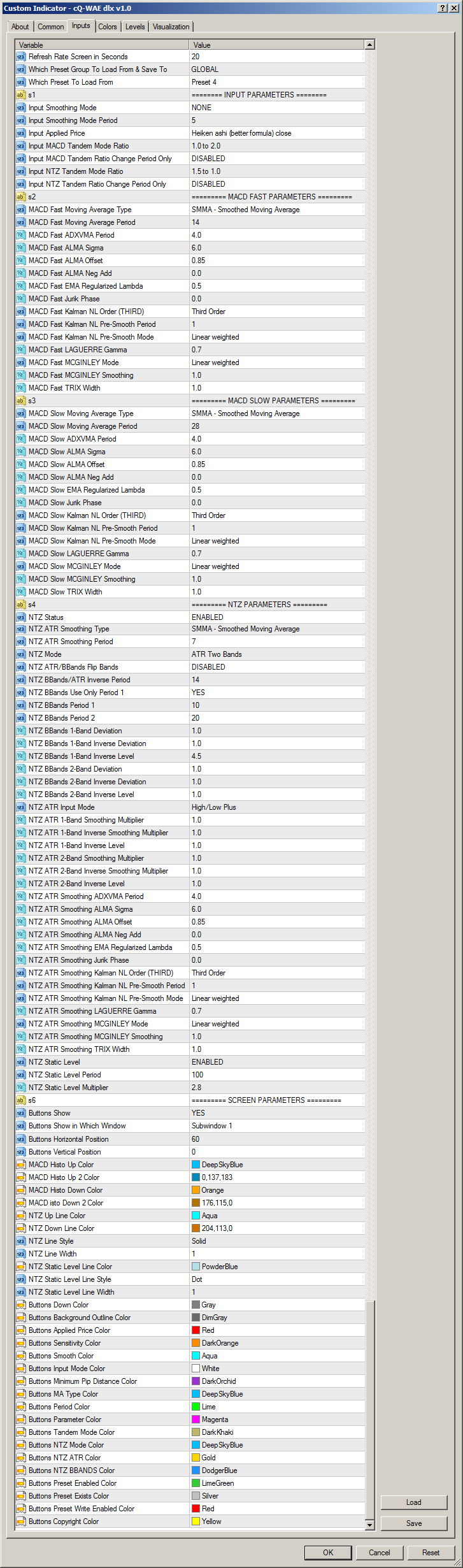Click the icon beside Which Preset To Load From

click(21, 82)
